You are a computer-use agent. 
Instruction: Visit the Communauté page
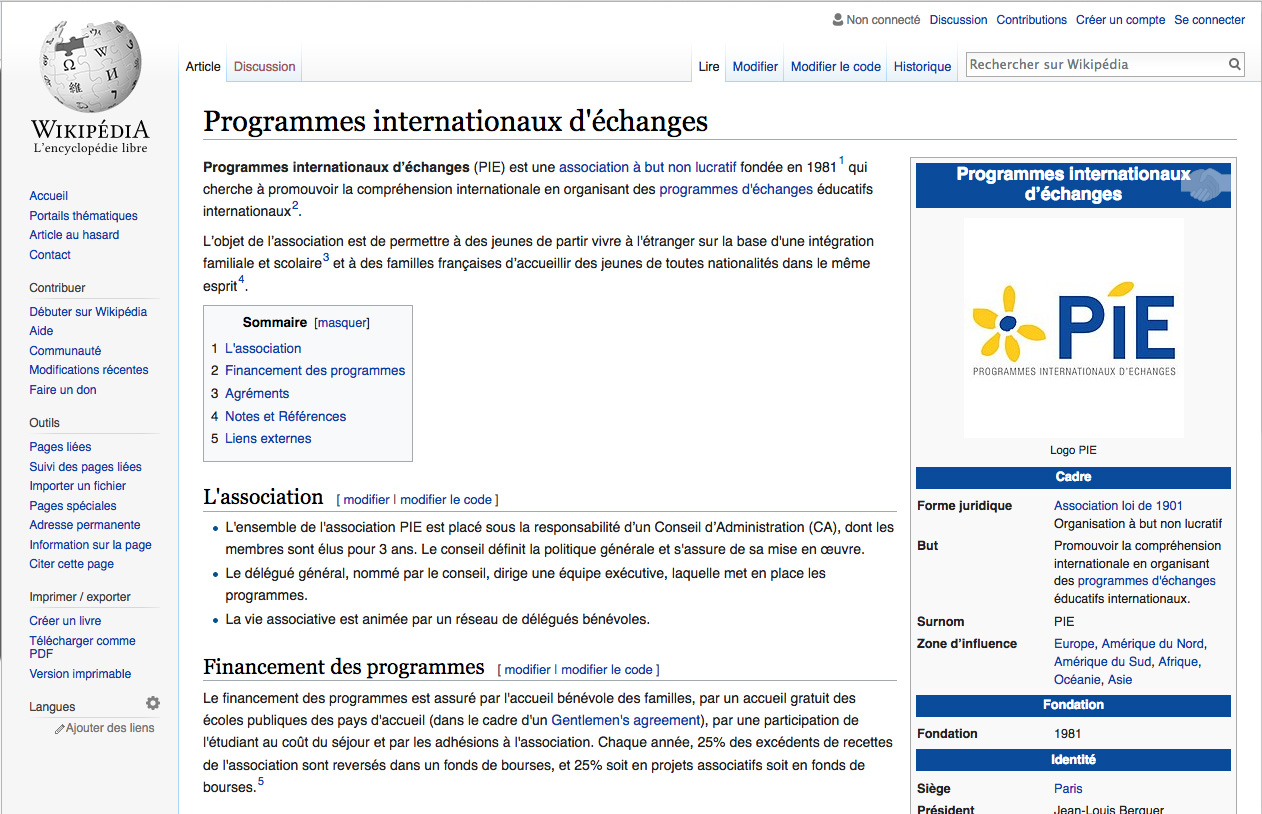pyautogui.click(x=66, y=351)
